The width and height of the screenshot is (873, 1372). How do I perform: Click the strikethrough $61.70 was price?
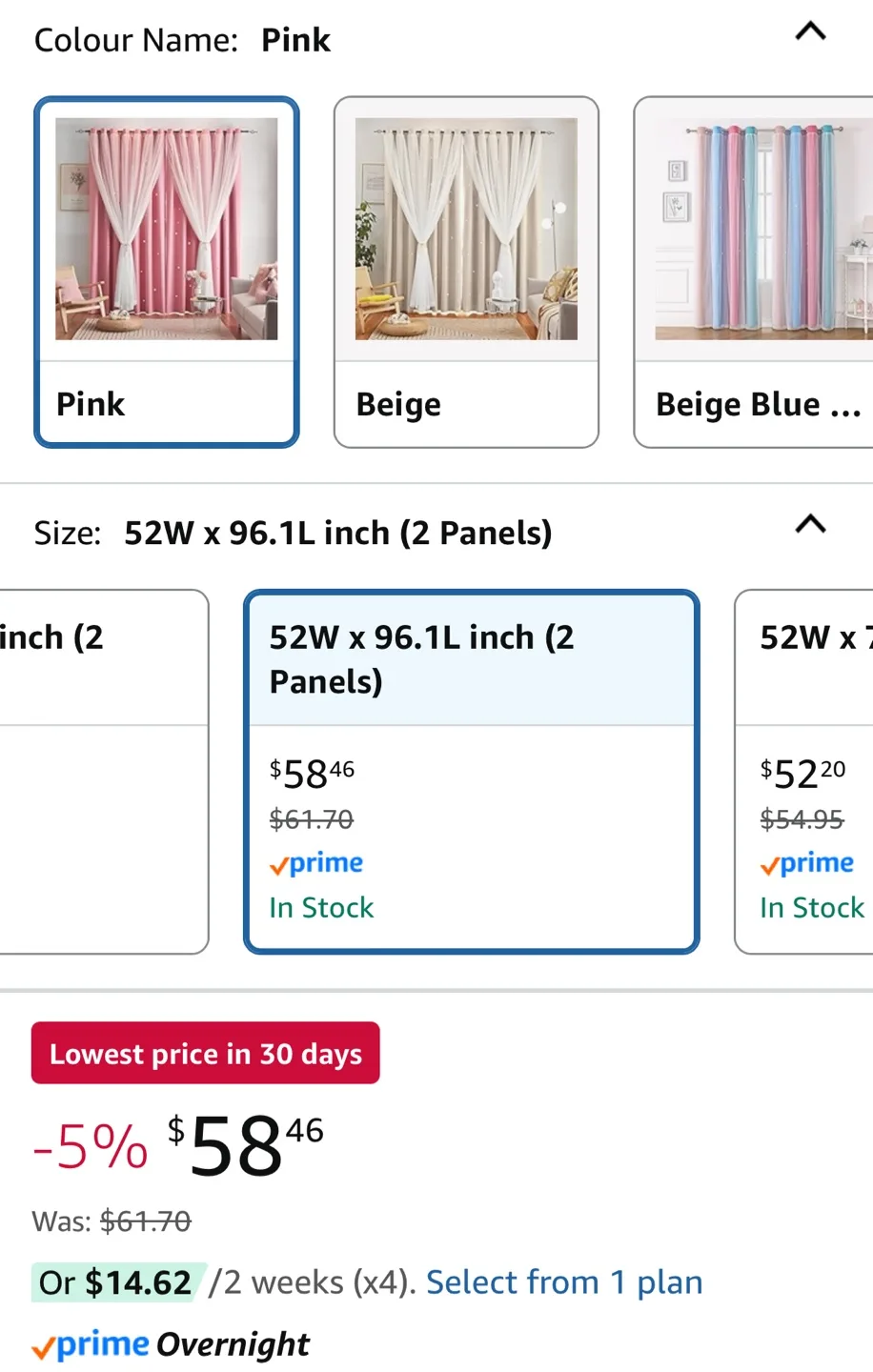(145, 1221)
